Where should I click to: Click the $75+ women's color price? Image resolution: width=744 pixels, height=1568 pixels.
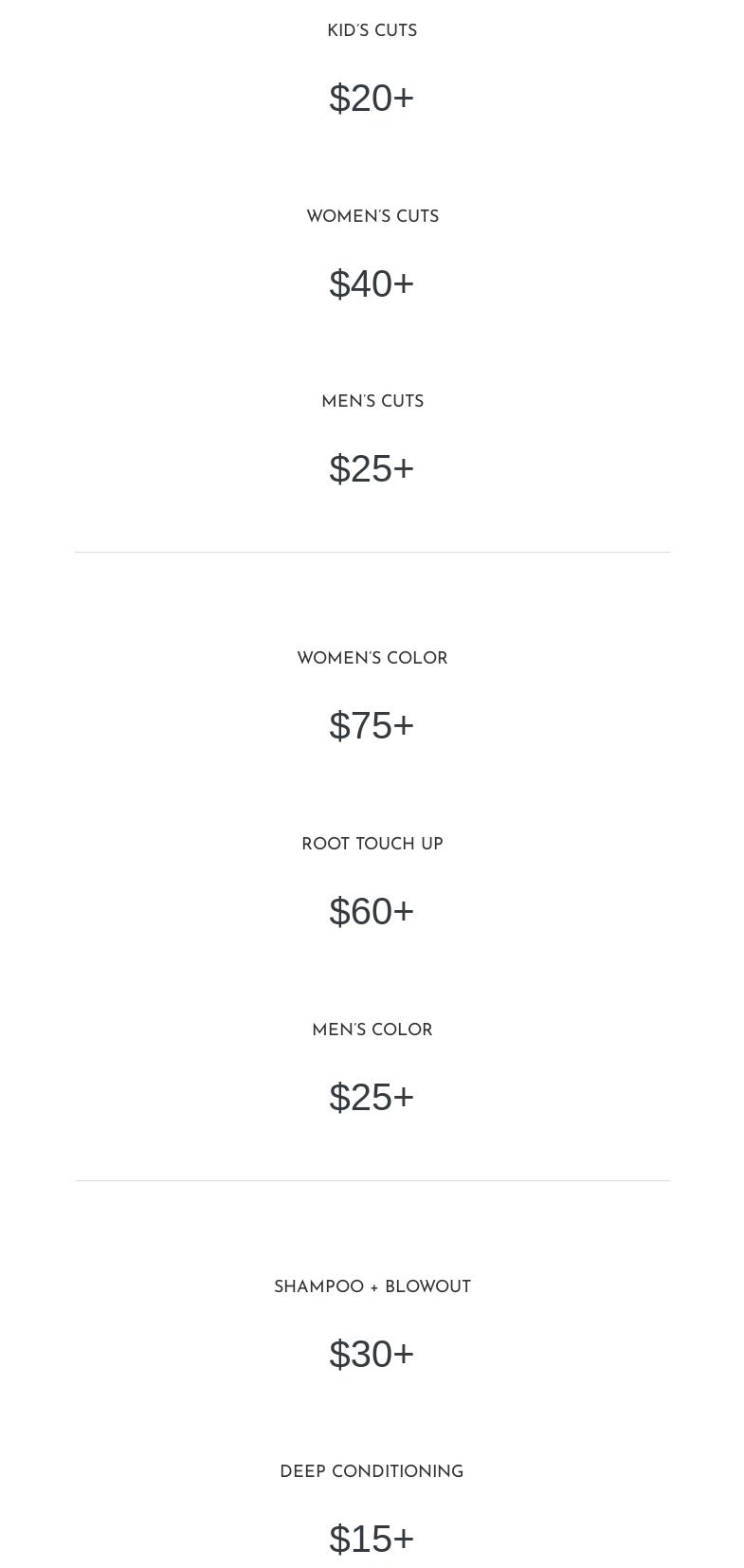[372, 726]
